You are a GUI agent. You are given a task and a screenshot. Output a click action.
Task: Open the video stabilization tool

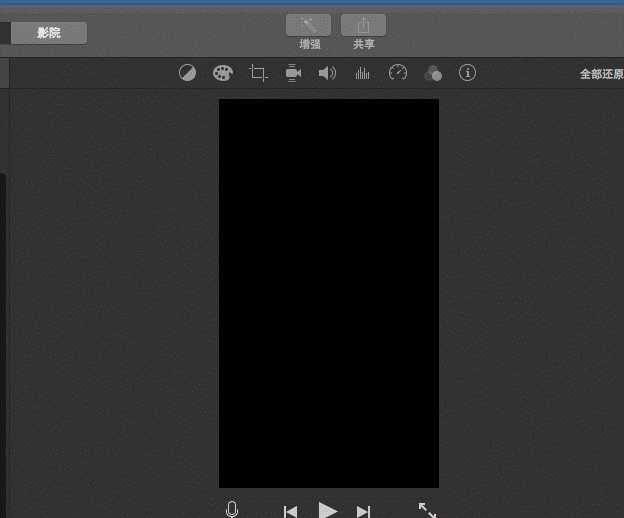pyautogui.click(x=293, y=73)
